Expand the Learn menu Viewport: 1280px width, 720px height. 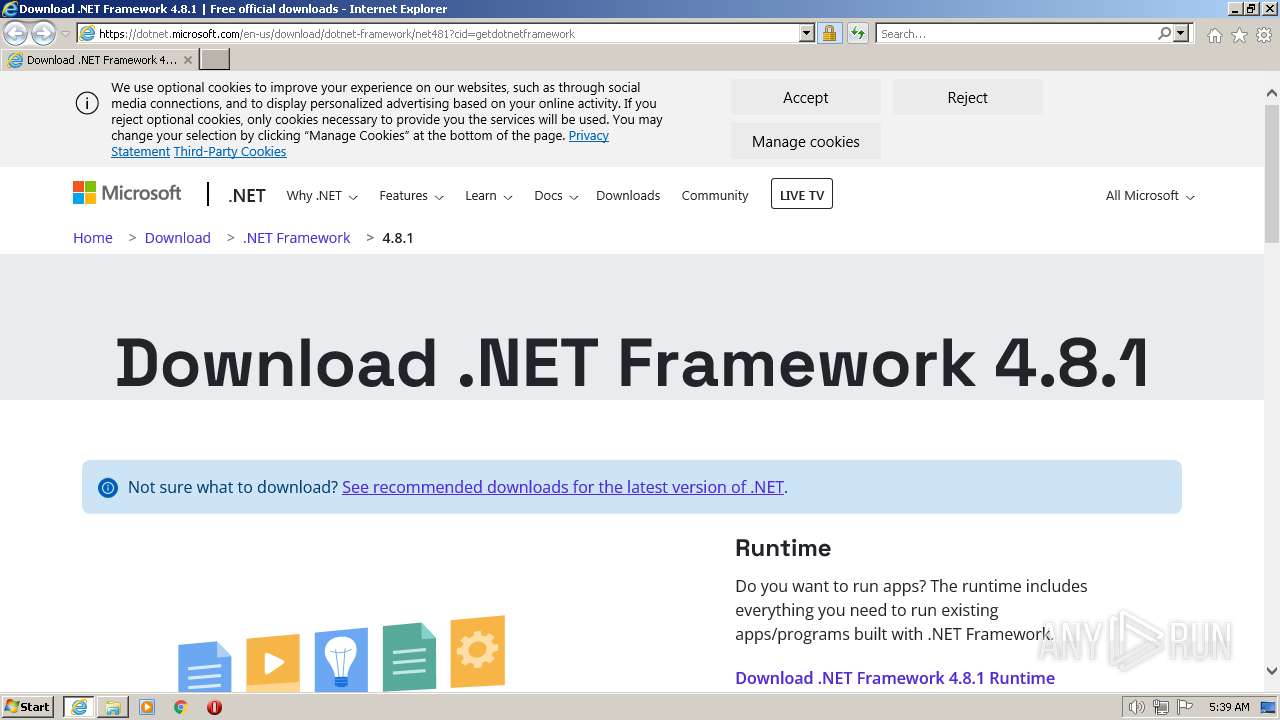[x=489, y=196]
